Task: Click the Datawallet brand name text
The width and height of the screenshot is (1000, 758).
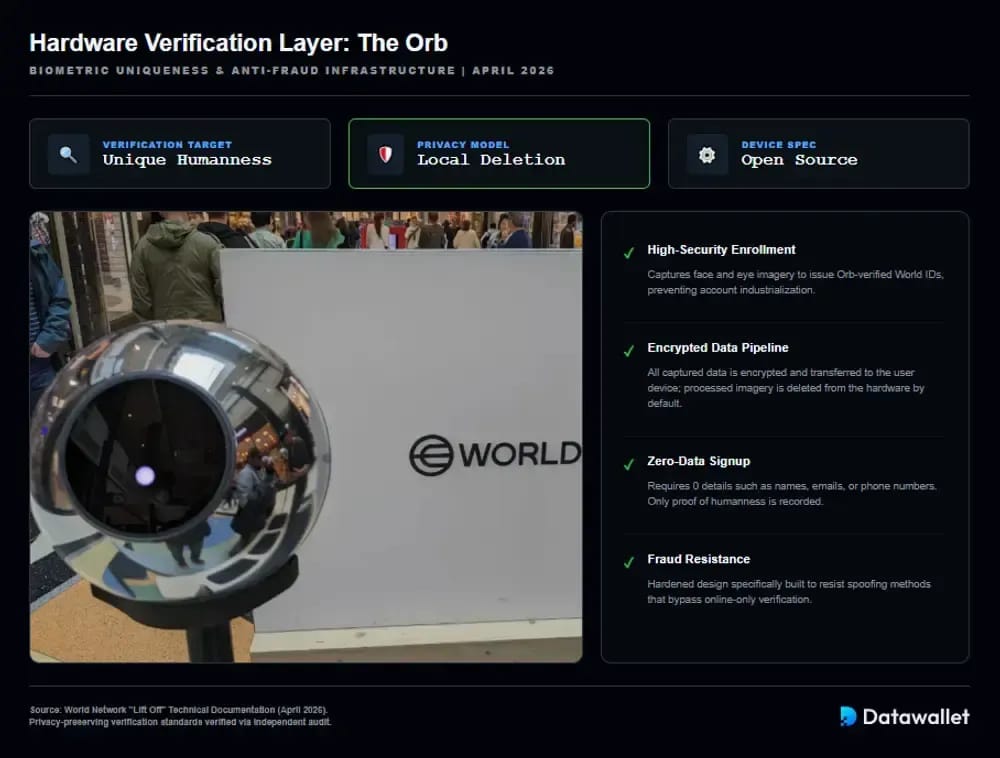Action: point(916,717)
